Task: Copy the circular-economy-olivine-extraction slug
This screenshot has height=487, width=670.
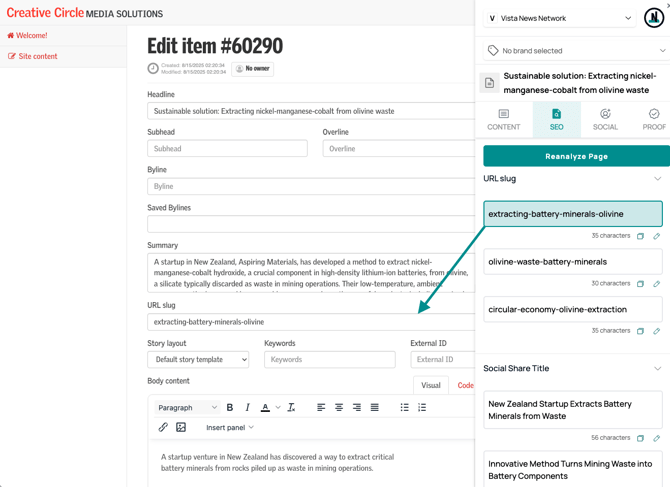Action: tap(640, 331)
